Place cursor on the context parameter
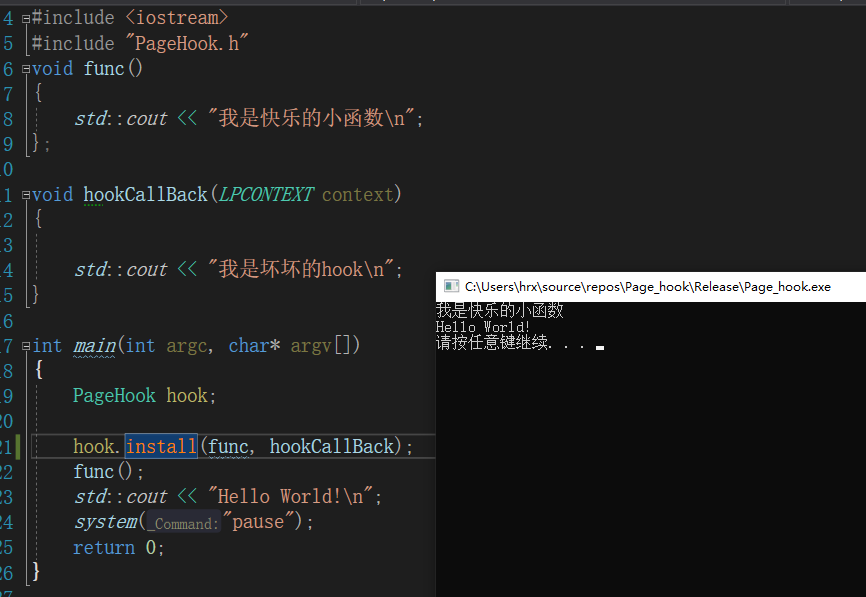The width and height of the screenshot is (866, 597). point(357,194)
